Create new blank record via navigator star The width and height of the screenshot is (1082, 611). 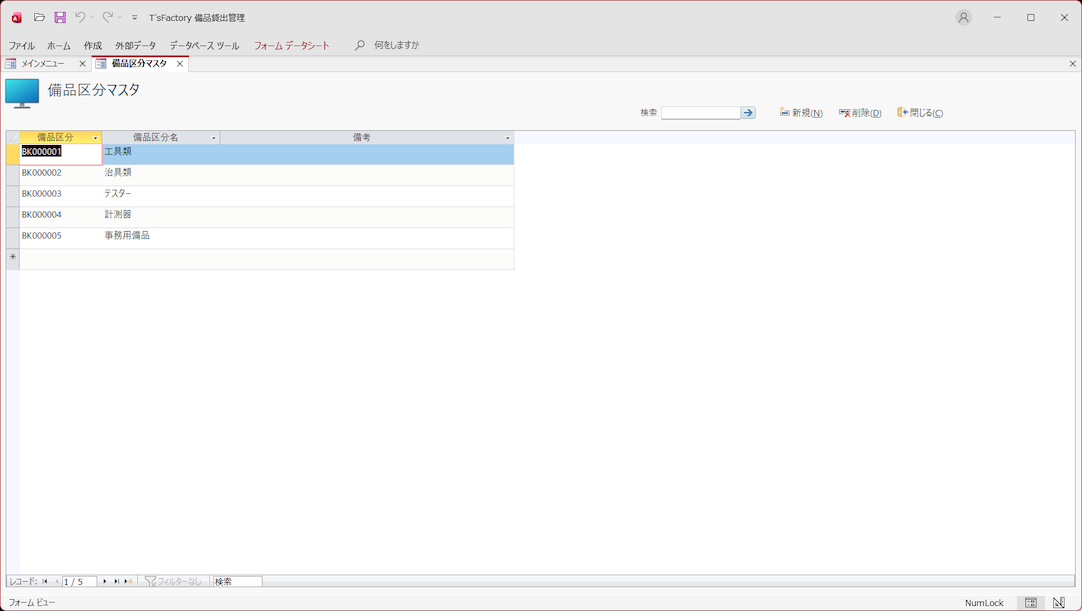click(x=128, y=581)
